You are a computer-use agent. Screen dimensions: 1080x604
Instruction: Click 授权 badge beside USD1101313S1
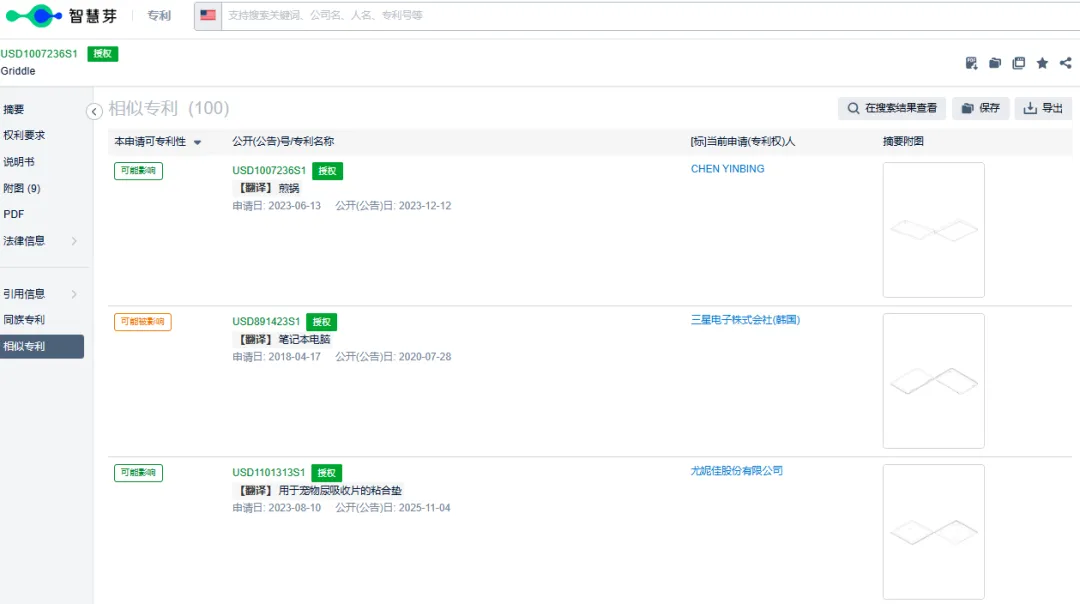click(x=326, y=472)
